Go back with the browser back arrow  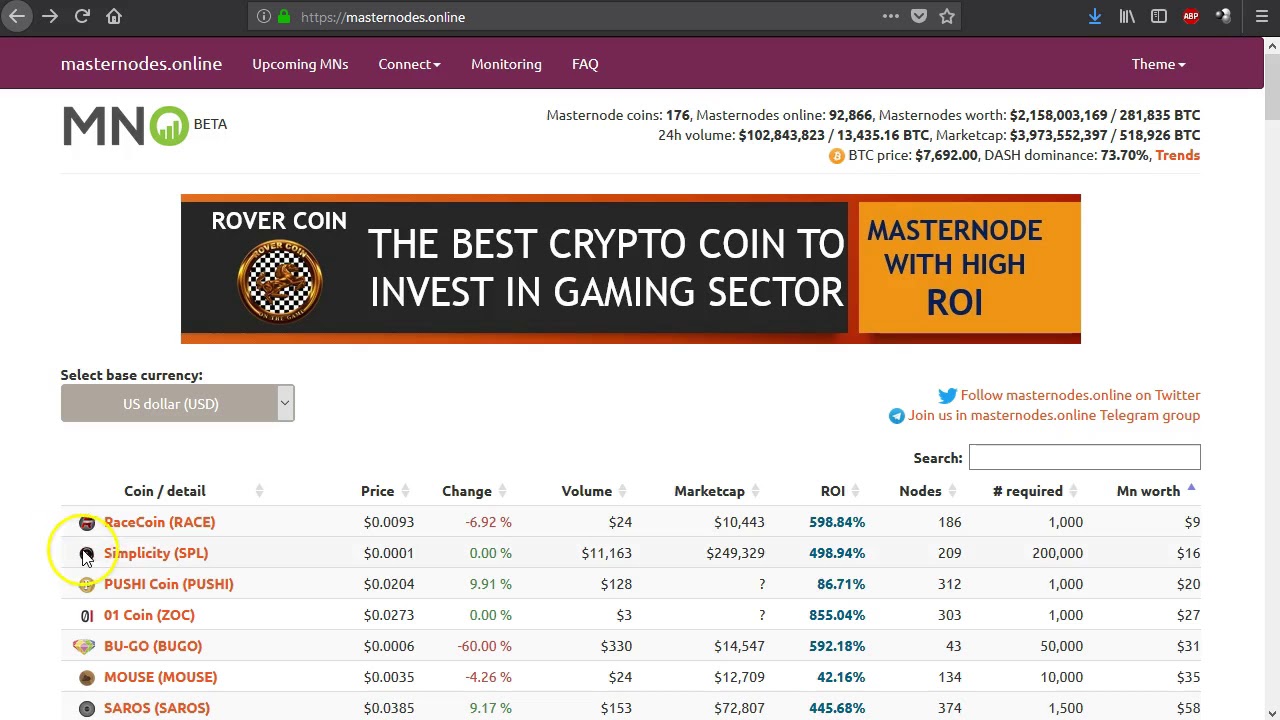point(17,16)
